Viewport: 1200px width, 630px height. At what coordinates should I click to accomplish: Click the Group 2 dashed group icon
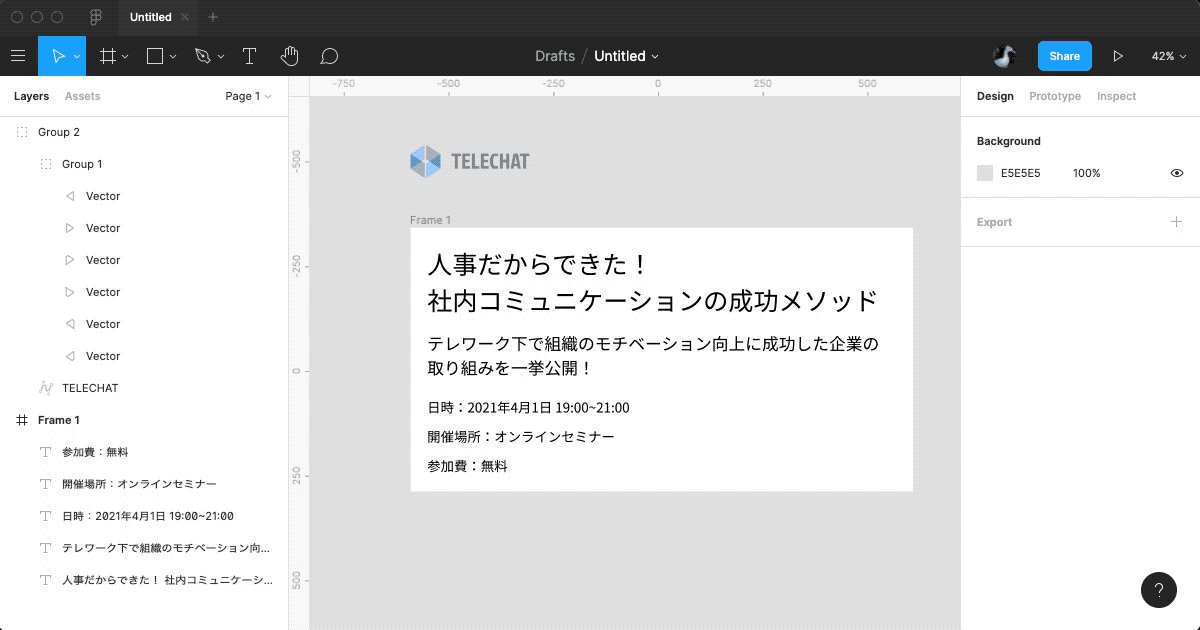pos(22,132)
